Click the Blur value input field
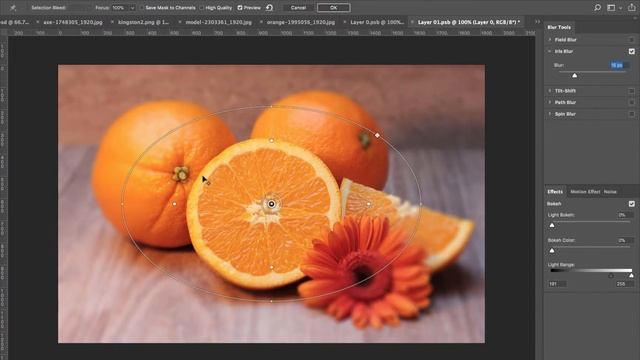Viewport: 640px width, 360px height. click(x=618, y=65)
